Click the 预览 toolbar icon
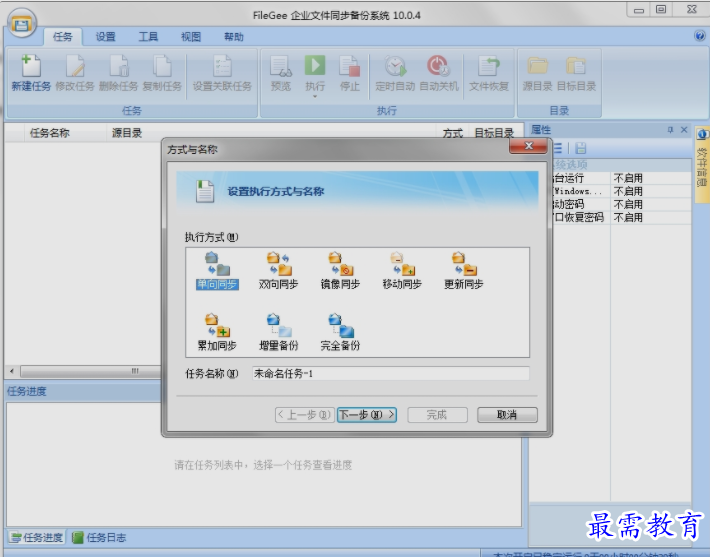Viewport: 710px width, 557px height. click(281, 66)
